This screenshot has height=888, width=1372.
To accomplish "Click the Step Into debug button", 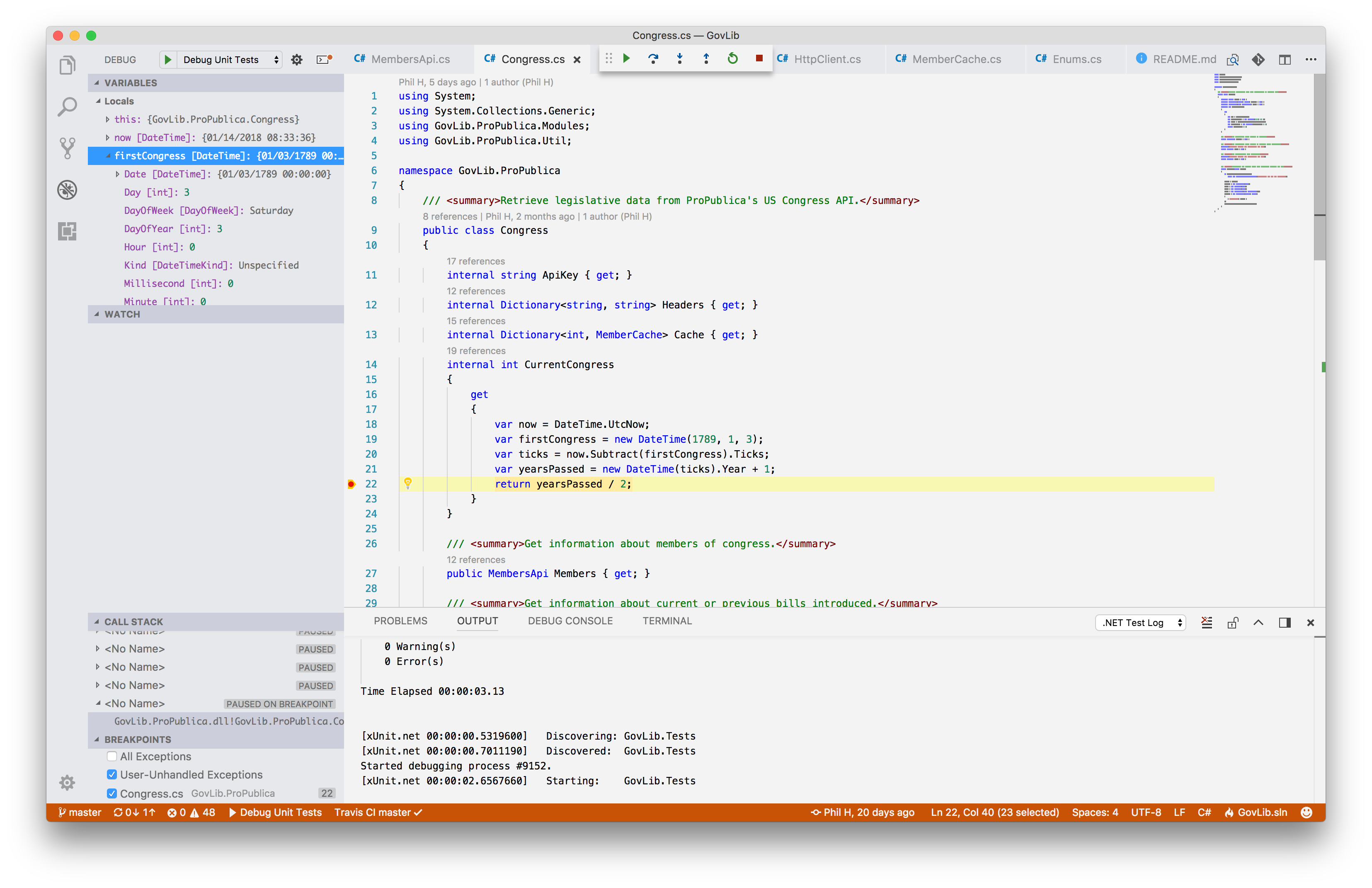I will (680, 59).
